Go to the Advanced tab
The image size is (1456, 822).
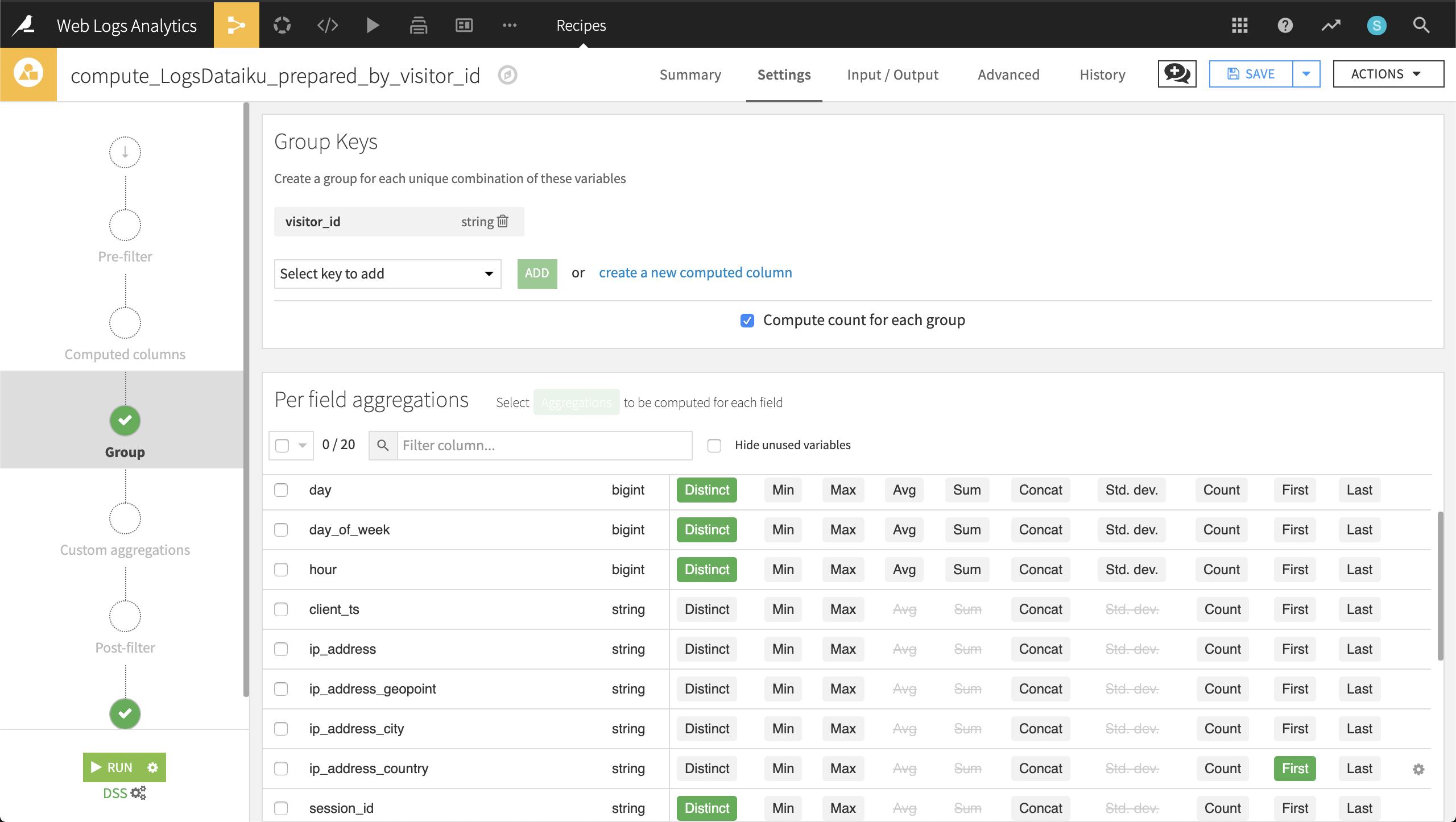pyautogui.click(x=1008, y=74)
